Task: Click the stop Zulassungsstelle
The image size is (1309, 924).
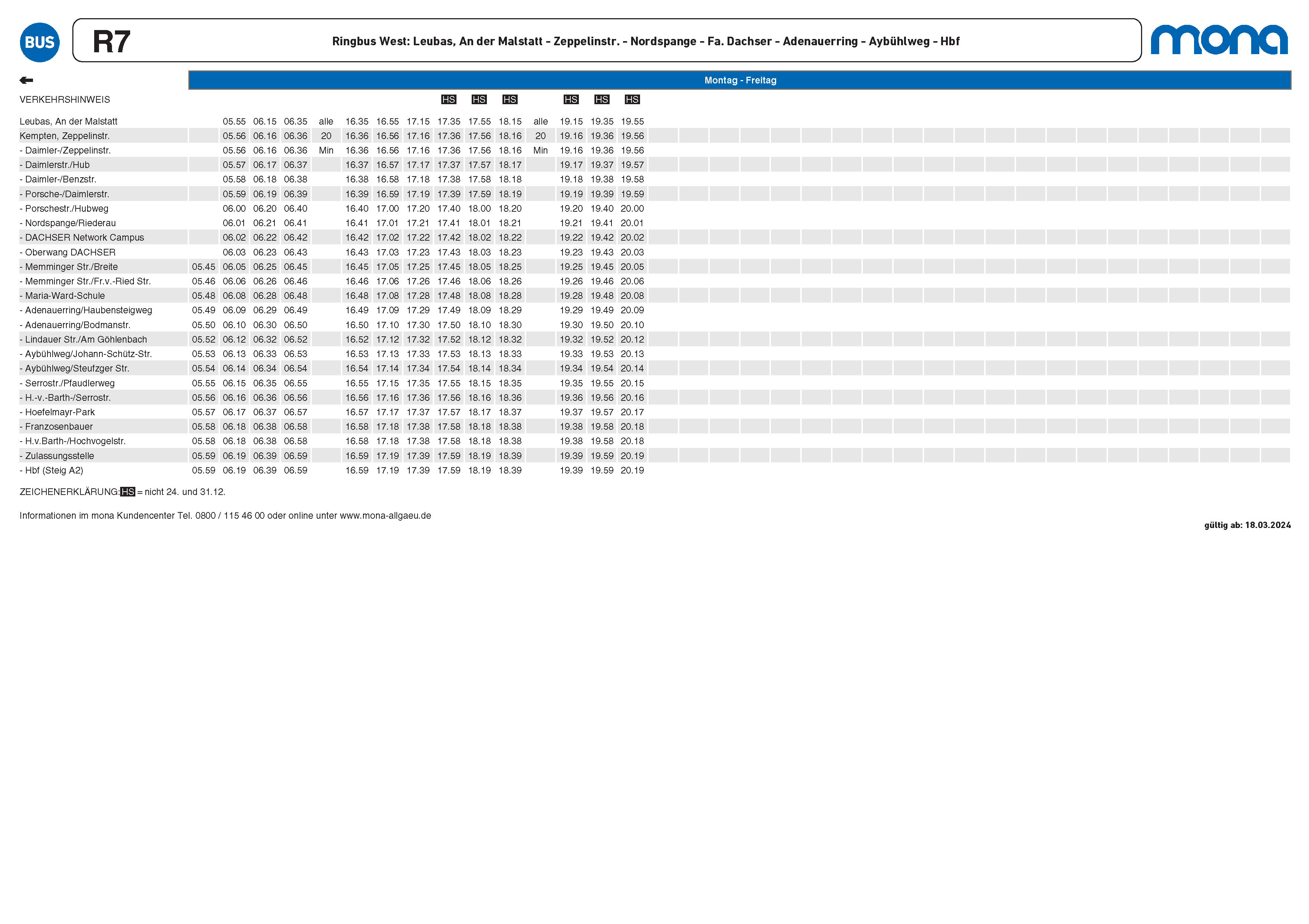Action: coord(57,456)
